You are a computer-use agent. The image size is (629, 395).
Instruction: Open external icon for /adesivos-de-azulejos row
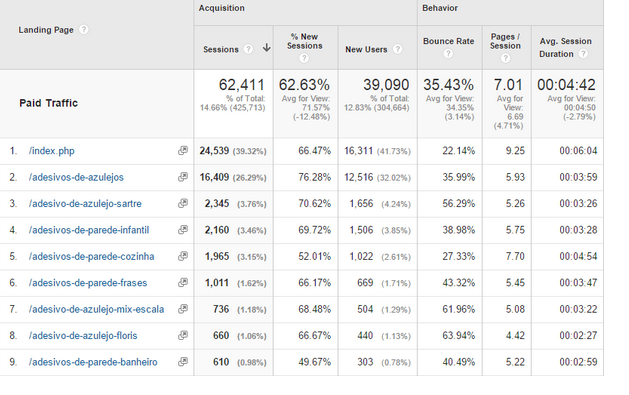pyautogui.click(x=183, y=177)
